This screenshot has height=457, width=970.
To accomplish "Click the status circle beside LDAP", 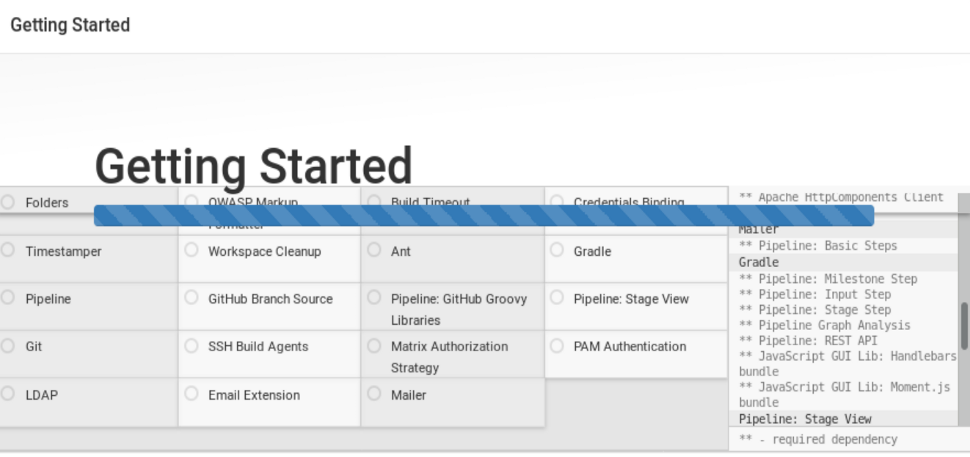I will point(7,393).
